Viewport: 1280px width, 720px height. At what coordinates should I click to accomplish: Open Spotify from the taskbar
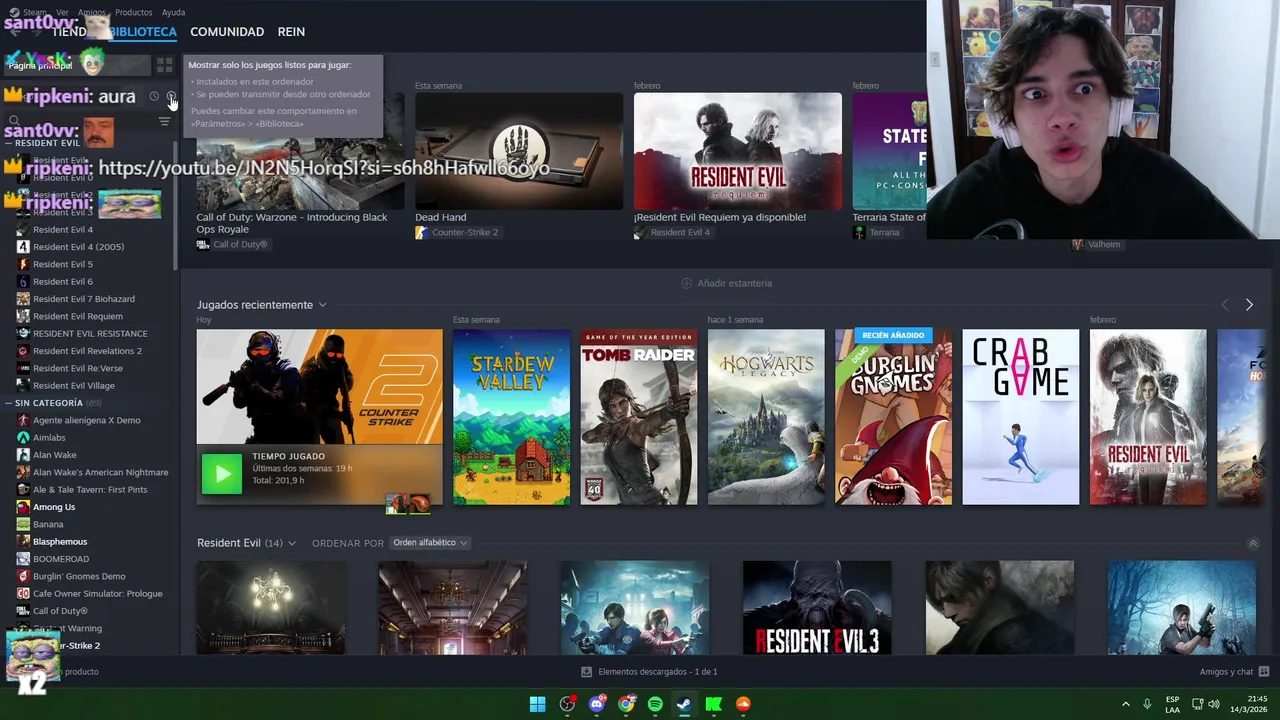pyautogui.click(x=655, y=704)
